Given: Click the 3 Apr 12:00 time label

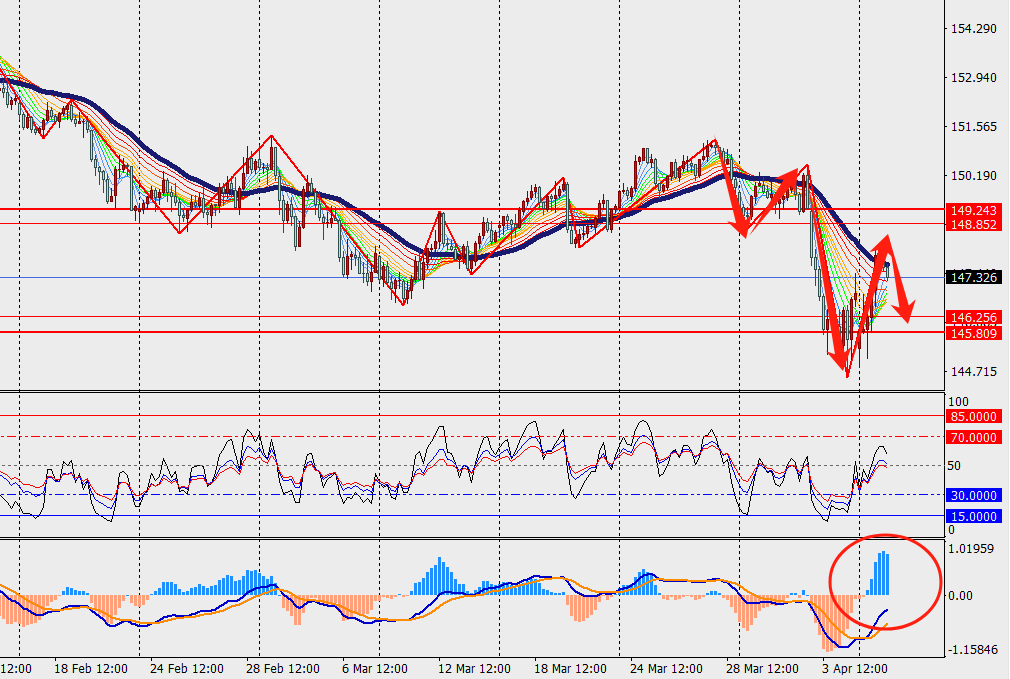Looking at the screenshot, I should click(x=855, y=668).
